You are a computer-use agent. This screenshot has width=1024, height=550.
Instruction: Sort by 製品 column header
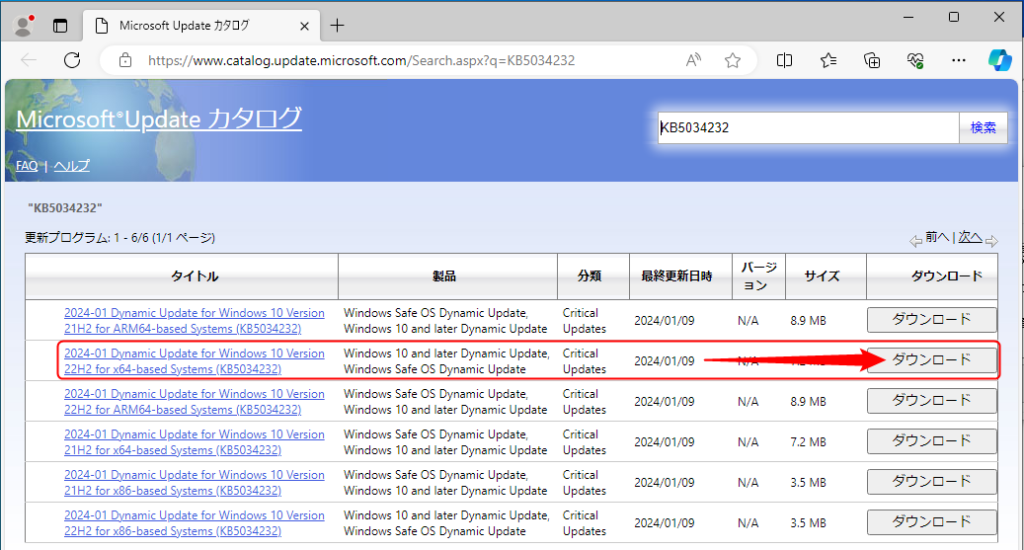(x=444, y=276)
